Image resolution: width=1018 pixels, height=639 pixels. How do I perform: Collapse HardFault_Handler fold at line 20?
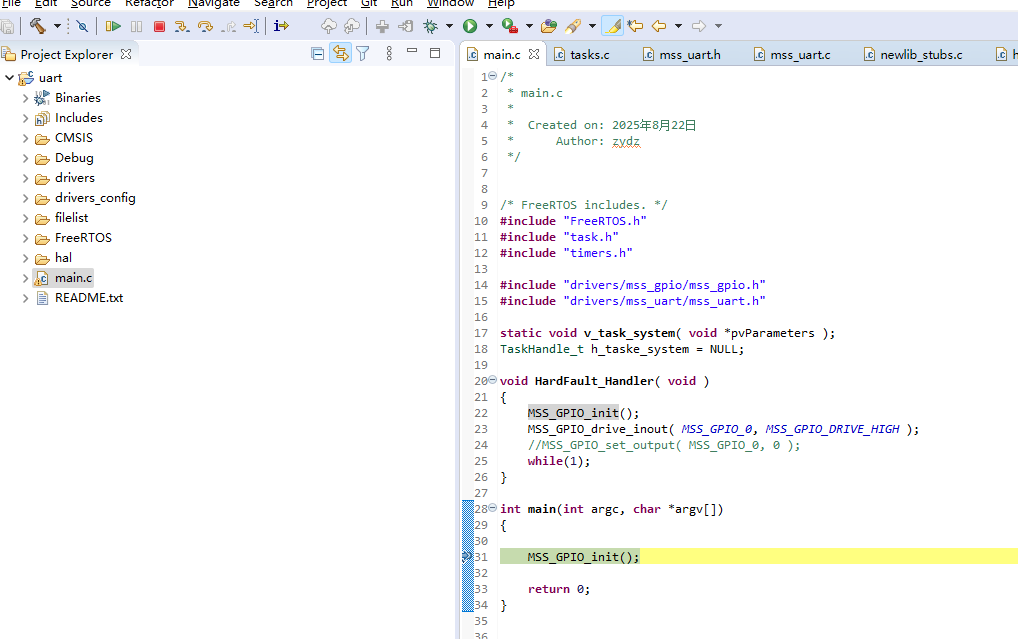[493, 380]
